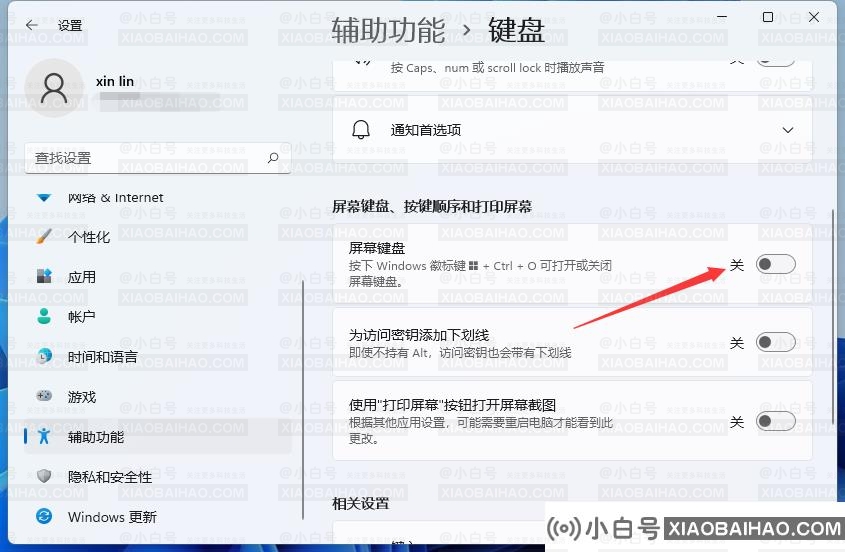Toggle 为访问密钥添加下划线 switch

pyautogui.click(x=775, y=342)
